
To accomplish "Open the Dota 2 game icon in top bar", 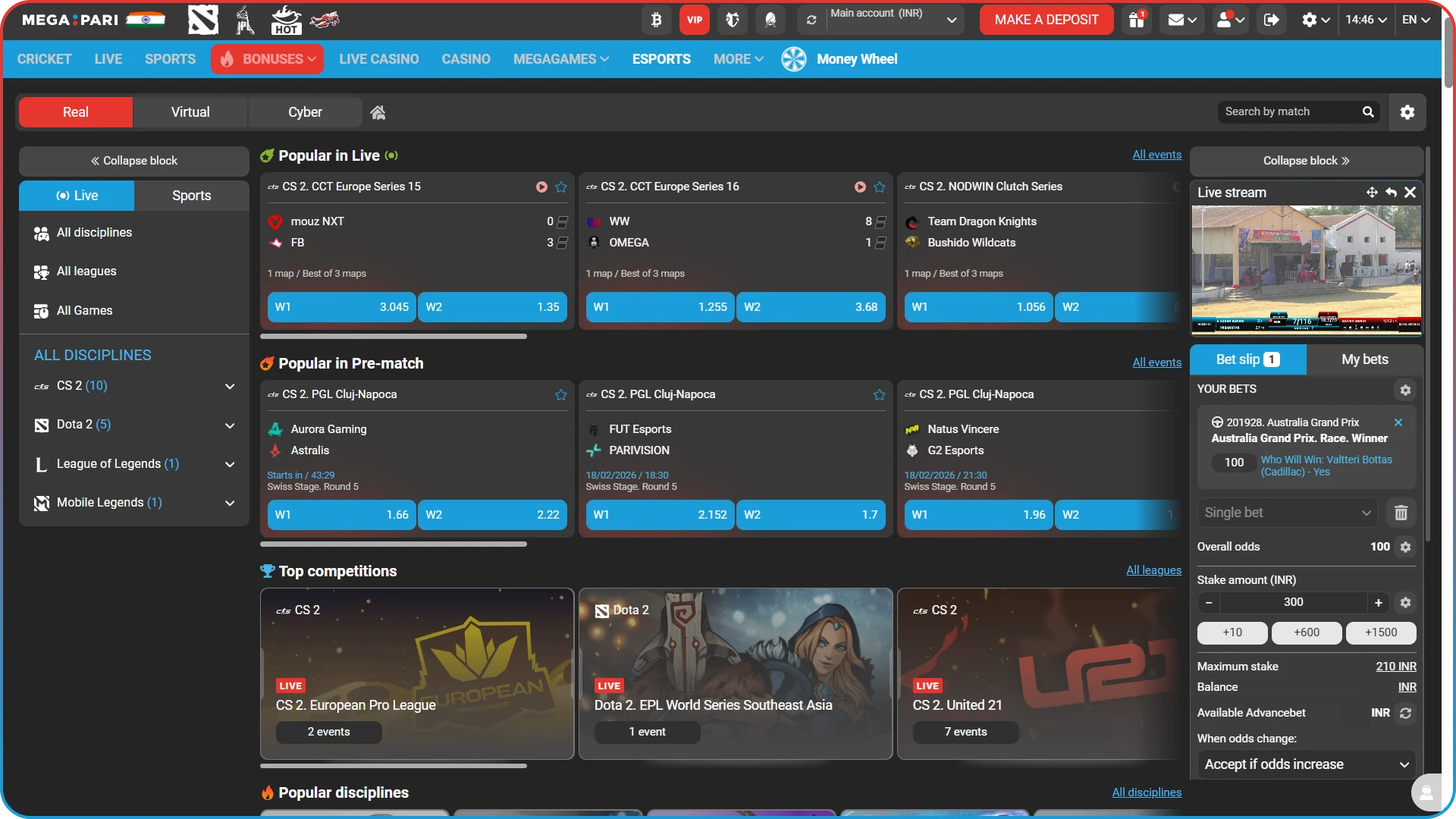I will click(x=202, y=20).
